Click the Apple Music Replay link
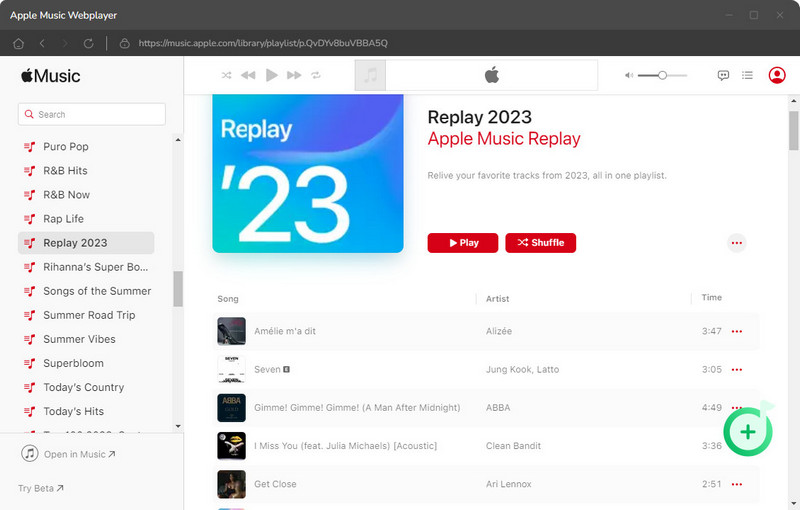This screenshot has width=800, height=510. [504, 139]
